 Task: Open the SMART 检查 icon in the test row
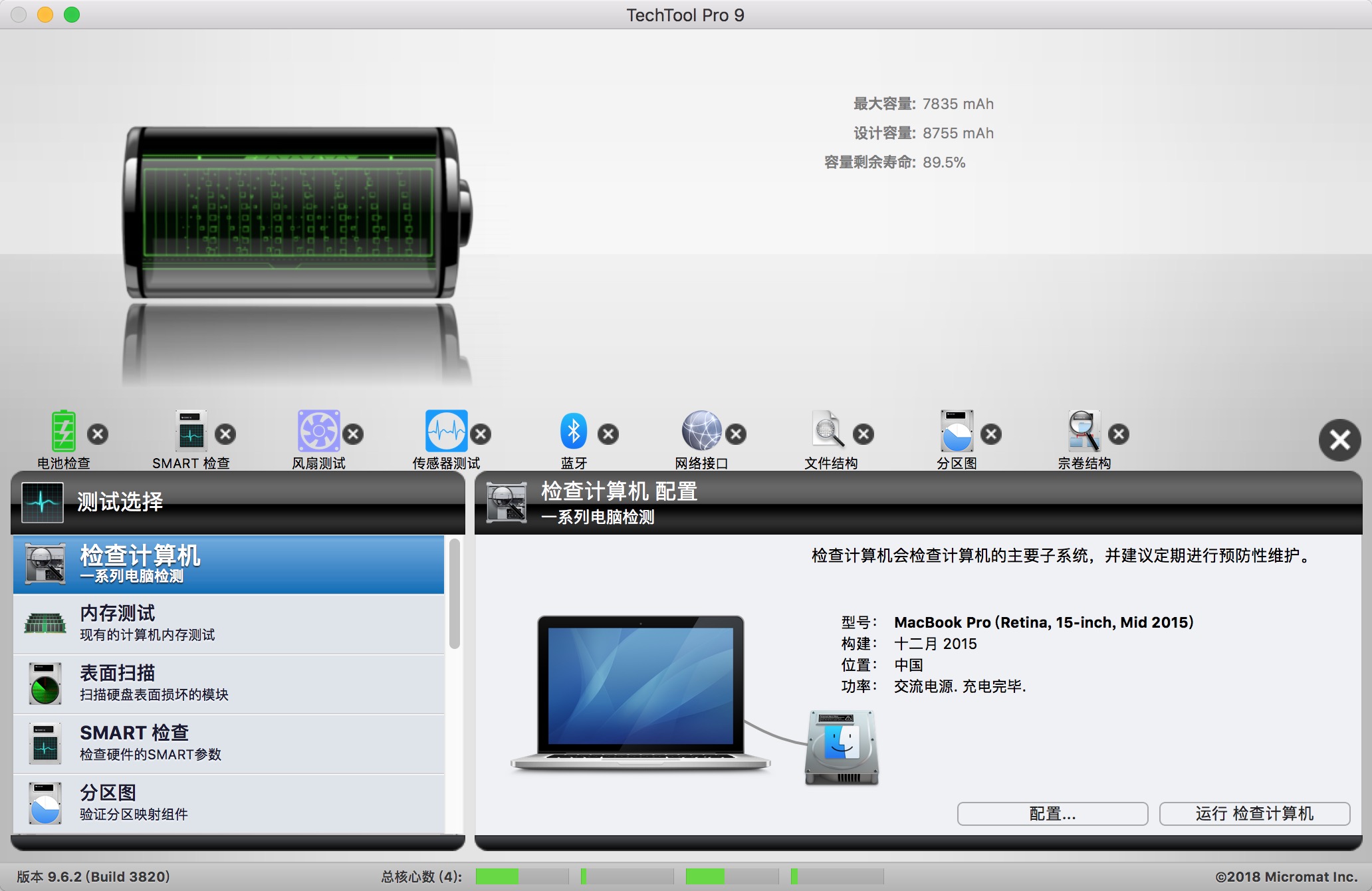click(191, 432)
